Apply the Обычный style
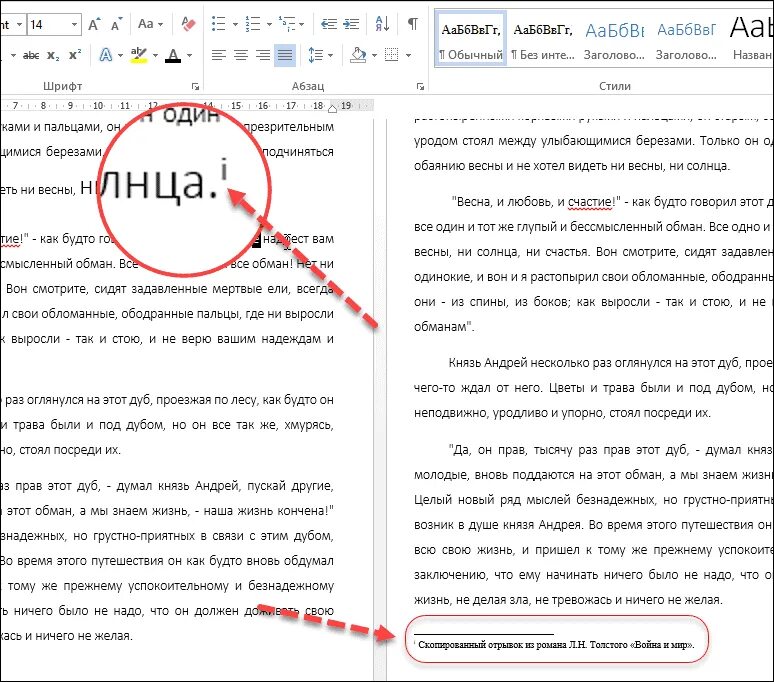 471,40
